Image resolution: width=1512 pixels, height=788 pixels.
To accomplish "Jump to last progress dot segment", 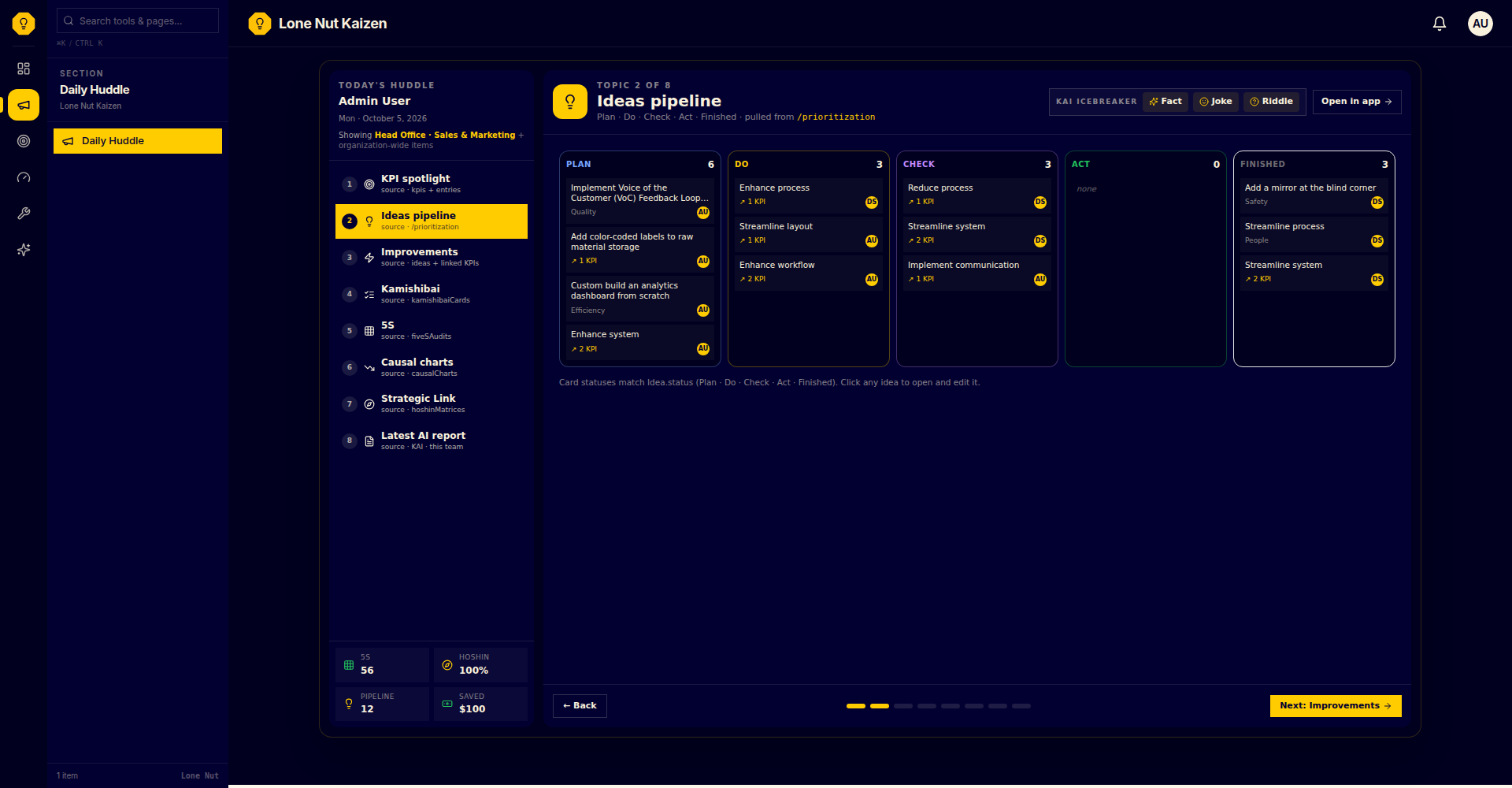I will point(1021,706).
